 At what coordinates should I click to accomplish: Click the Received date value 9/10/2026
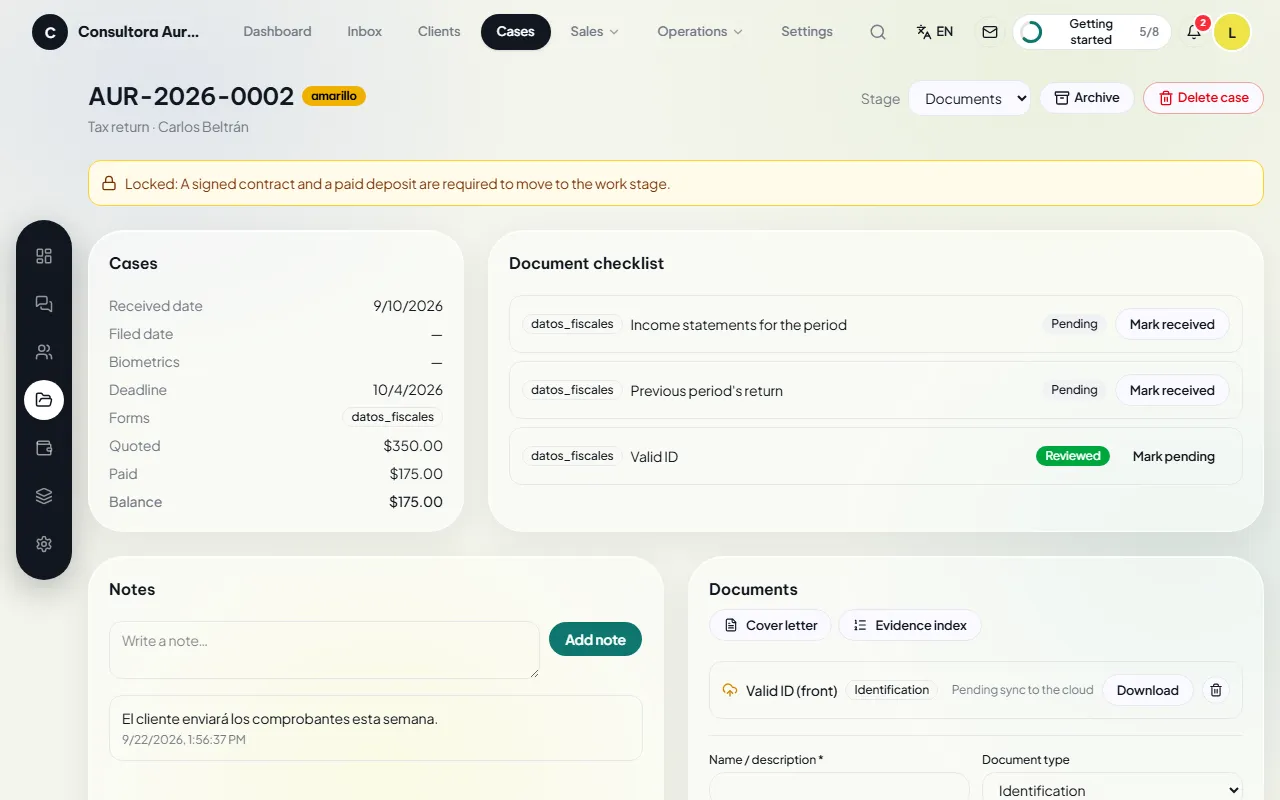coord(408,306)
